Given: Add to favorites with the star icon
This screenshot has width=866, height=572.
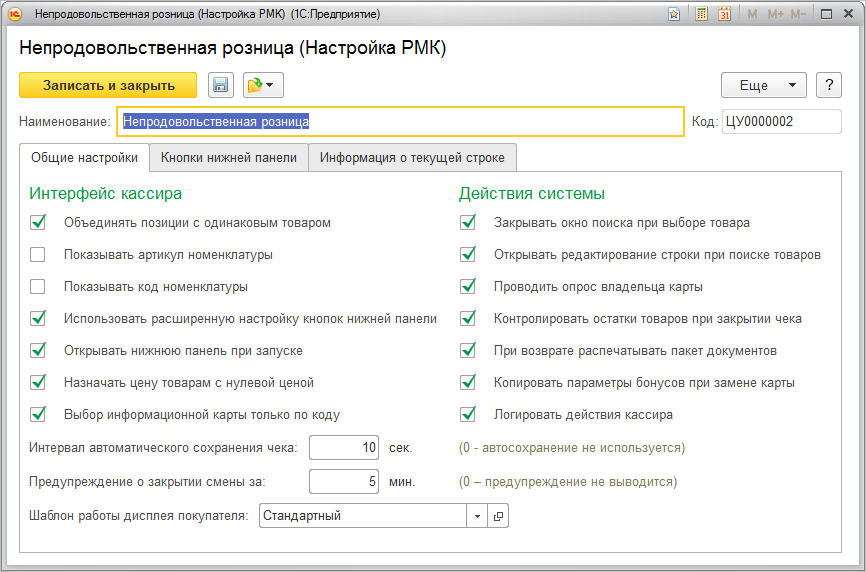Looking at the screenshot, I should (x=675, y=14).
